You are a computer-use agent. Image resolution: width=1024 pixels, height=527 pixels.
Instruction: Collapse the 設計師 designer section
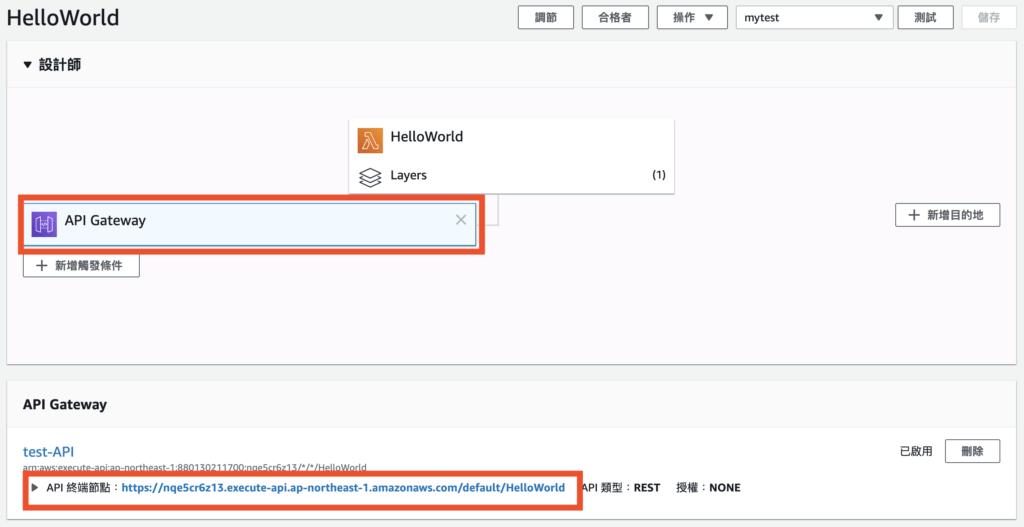(x=27, y=65)
